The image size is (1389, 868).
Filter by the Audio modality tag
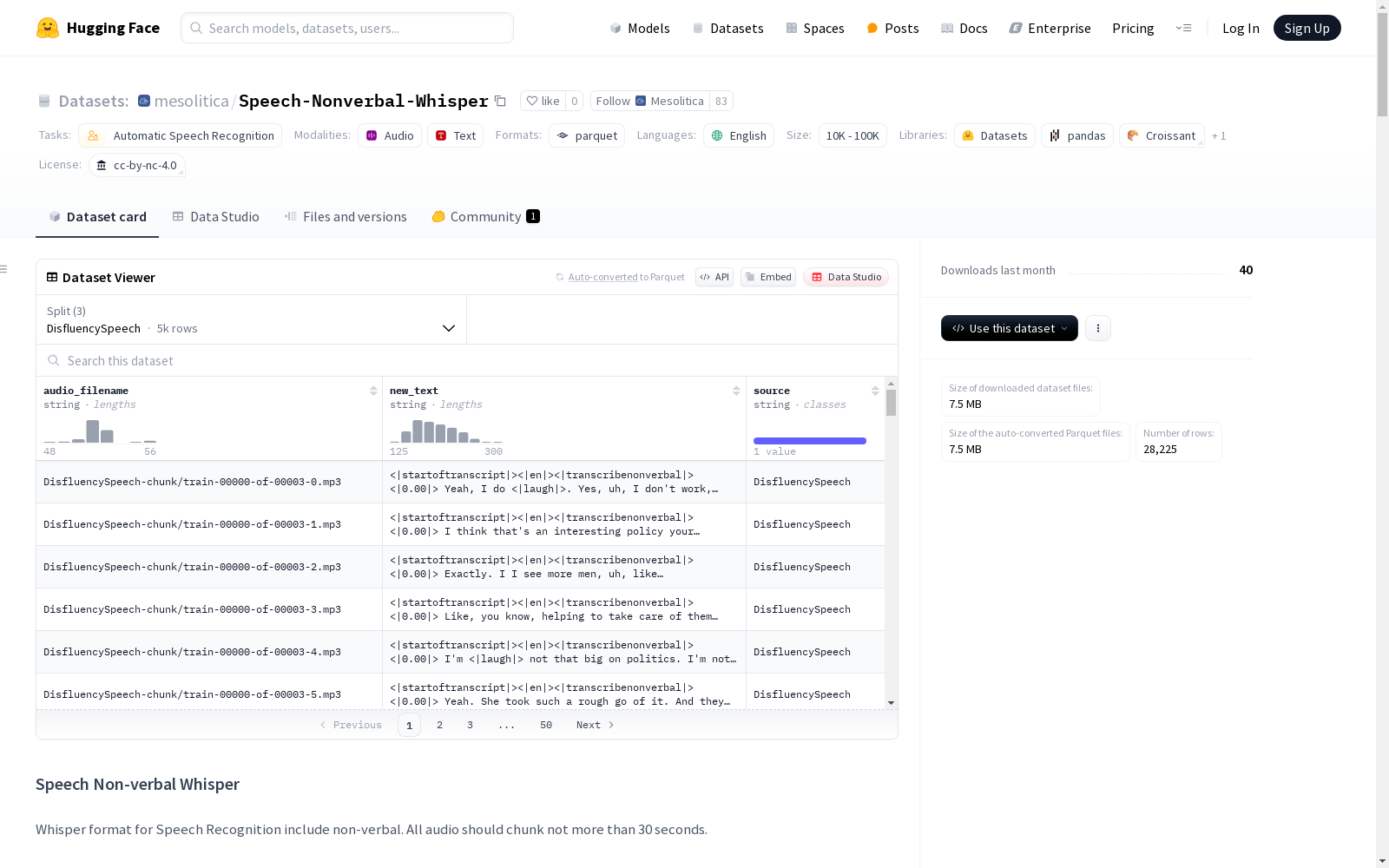coord(390,135)
